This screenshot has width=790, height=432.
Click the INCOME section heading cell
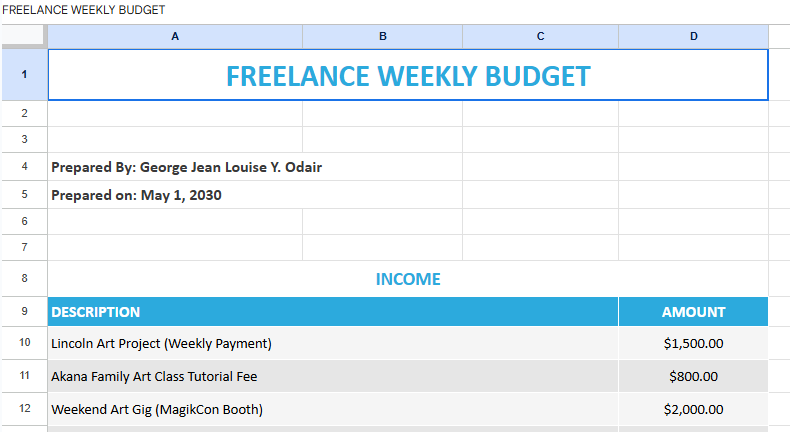[408, 279]
